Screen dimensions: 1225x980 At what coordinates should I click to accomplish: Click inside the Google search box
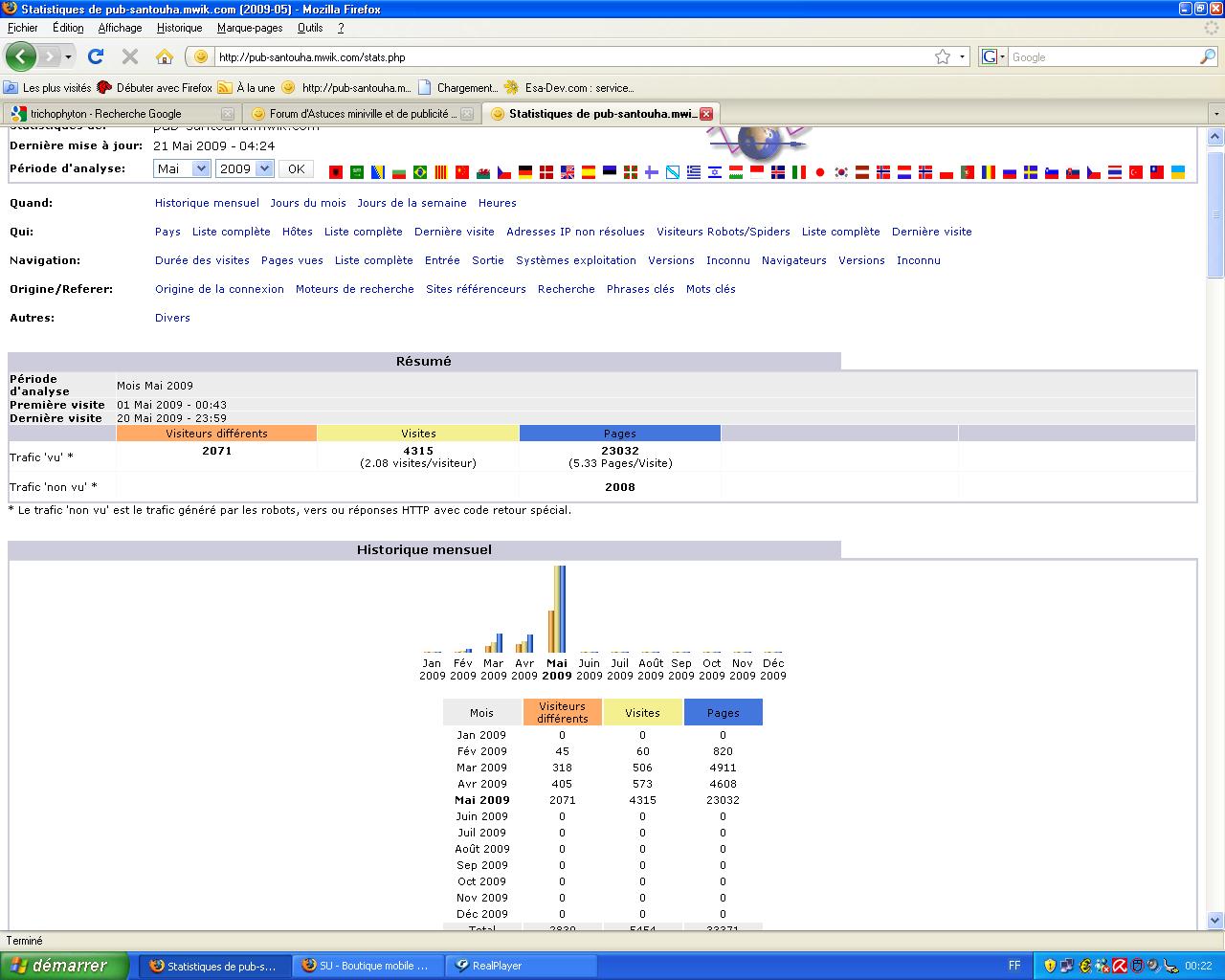[1102, 56]
